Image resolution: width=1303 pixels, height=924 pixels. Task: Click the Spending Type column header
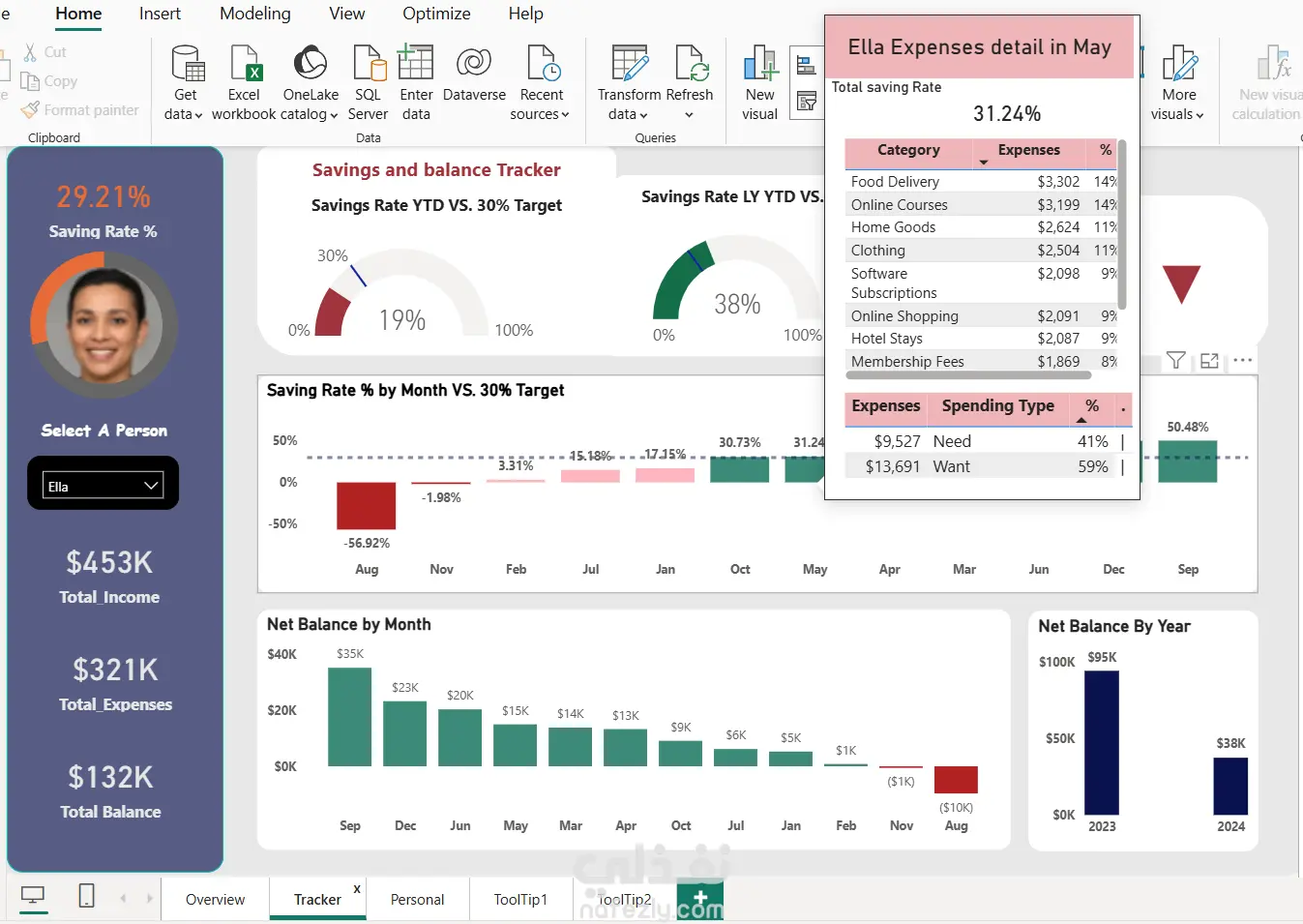(998, 406)
